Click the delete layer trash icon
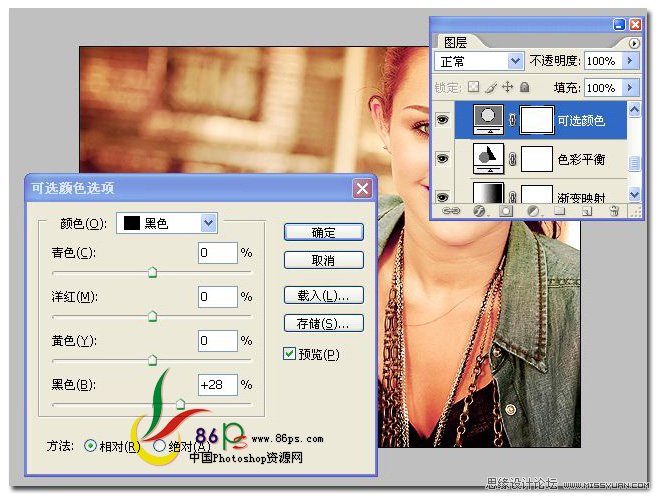660x500 pixels. pyautogui.click(x=614, y=210)
